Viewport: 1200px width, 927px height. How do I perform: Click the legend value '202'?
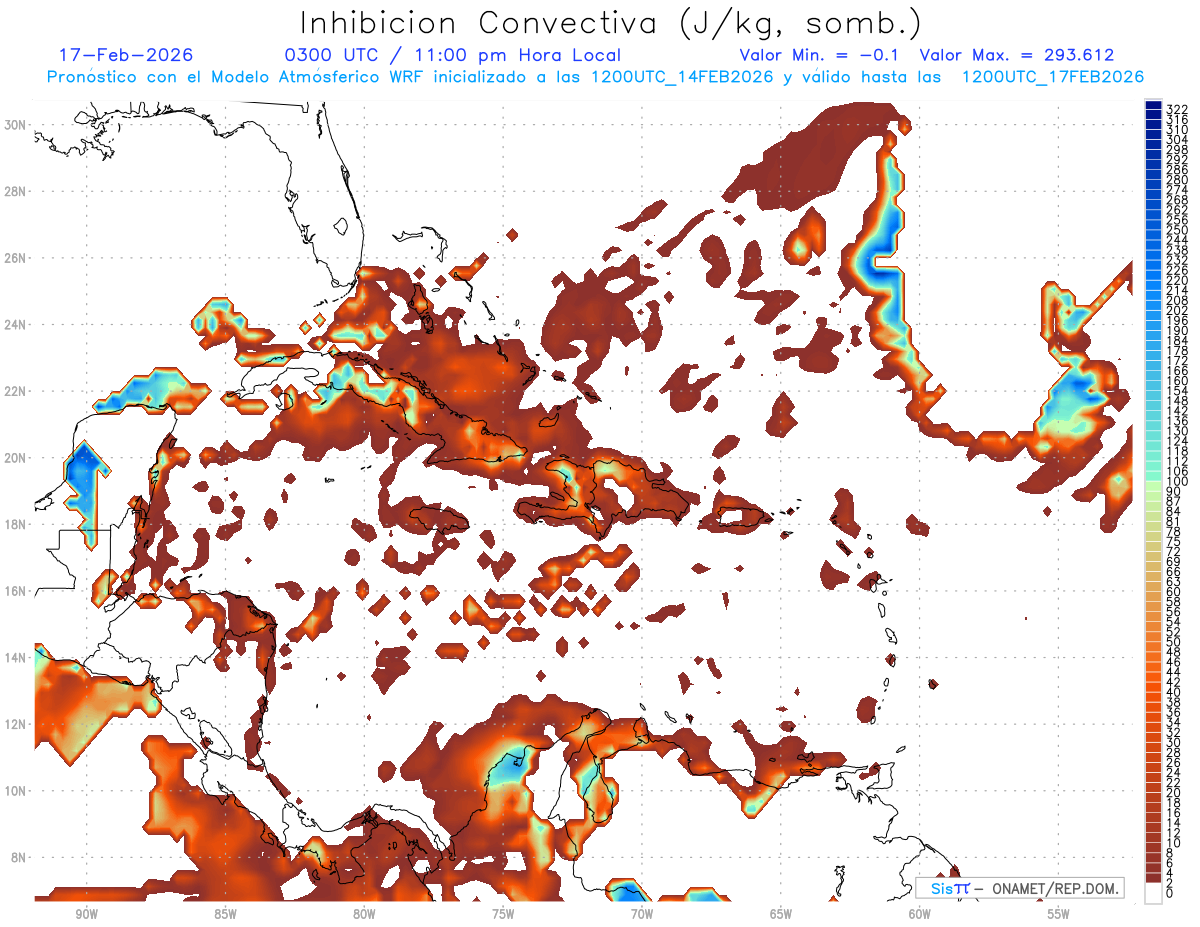pyautogui.click(x=1177, y=310)
